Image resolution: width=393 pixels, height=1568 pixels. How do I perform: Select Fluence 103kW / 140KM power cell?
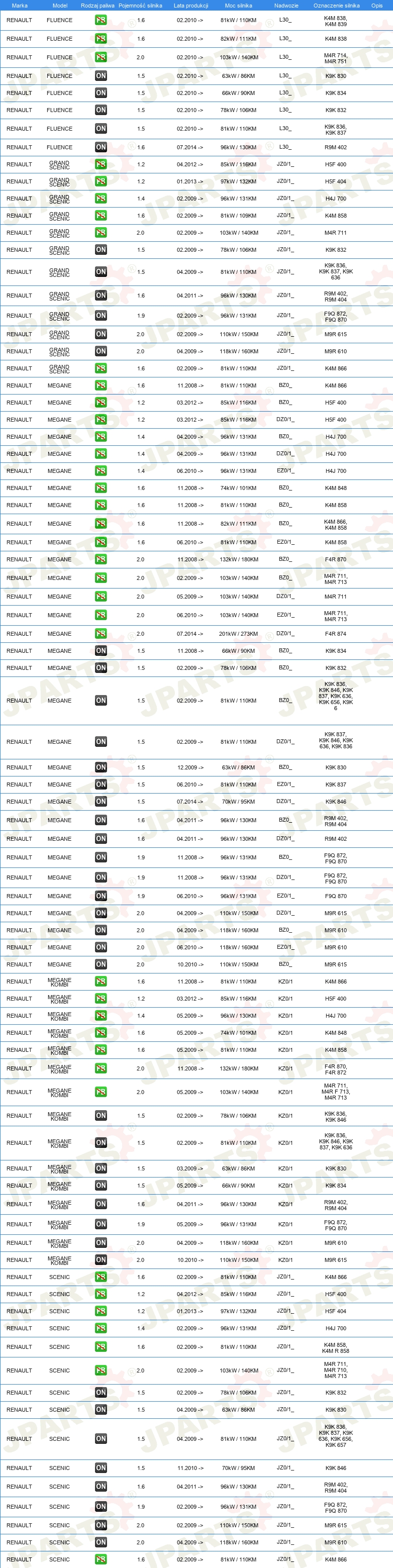(x=239, y=57)
